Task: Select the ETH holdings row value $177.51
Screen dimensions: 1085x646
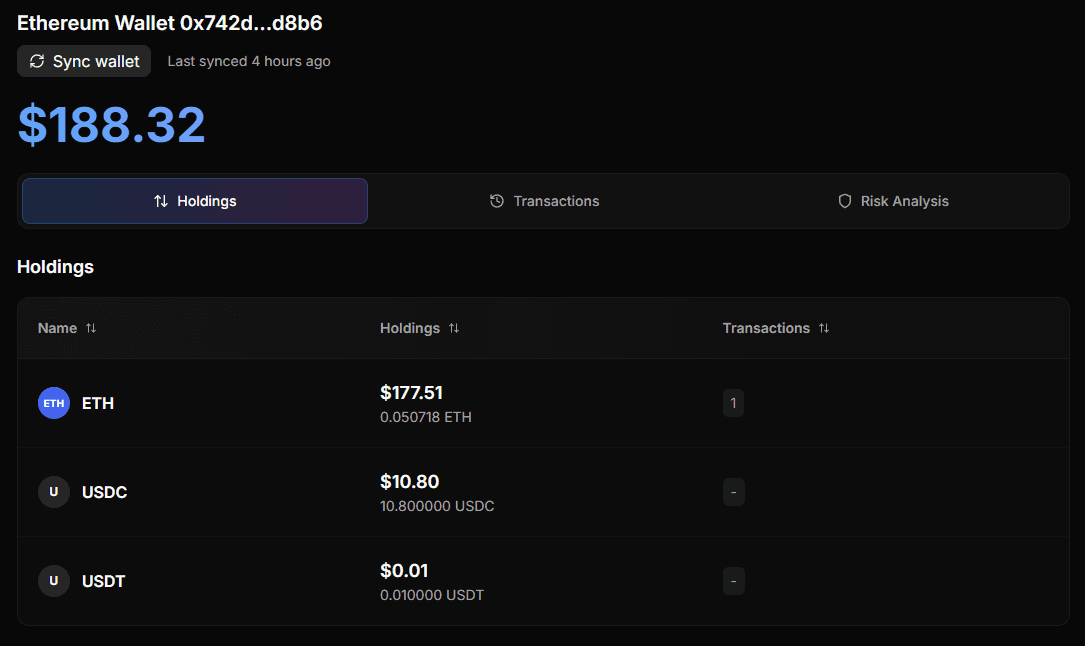Action: 411,393
